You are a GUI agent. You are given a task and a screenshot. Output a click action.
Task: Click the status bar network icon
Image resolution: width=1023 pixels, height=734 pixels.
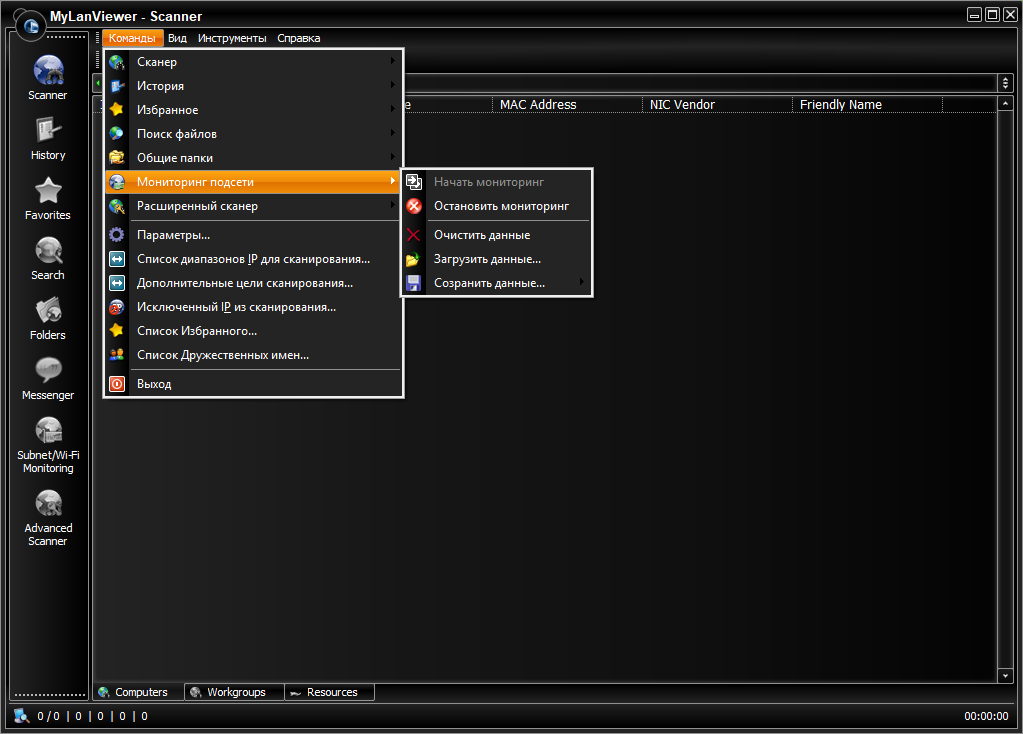(x=22, y=716)
